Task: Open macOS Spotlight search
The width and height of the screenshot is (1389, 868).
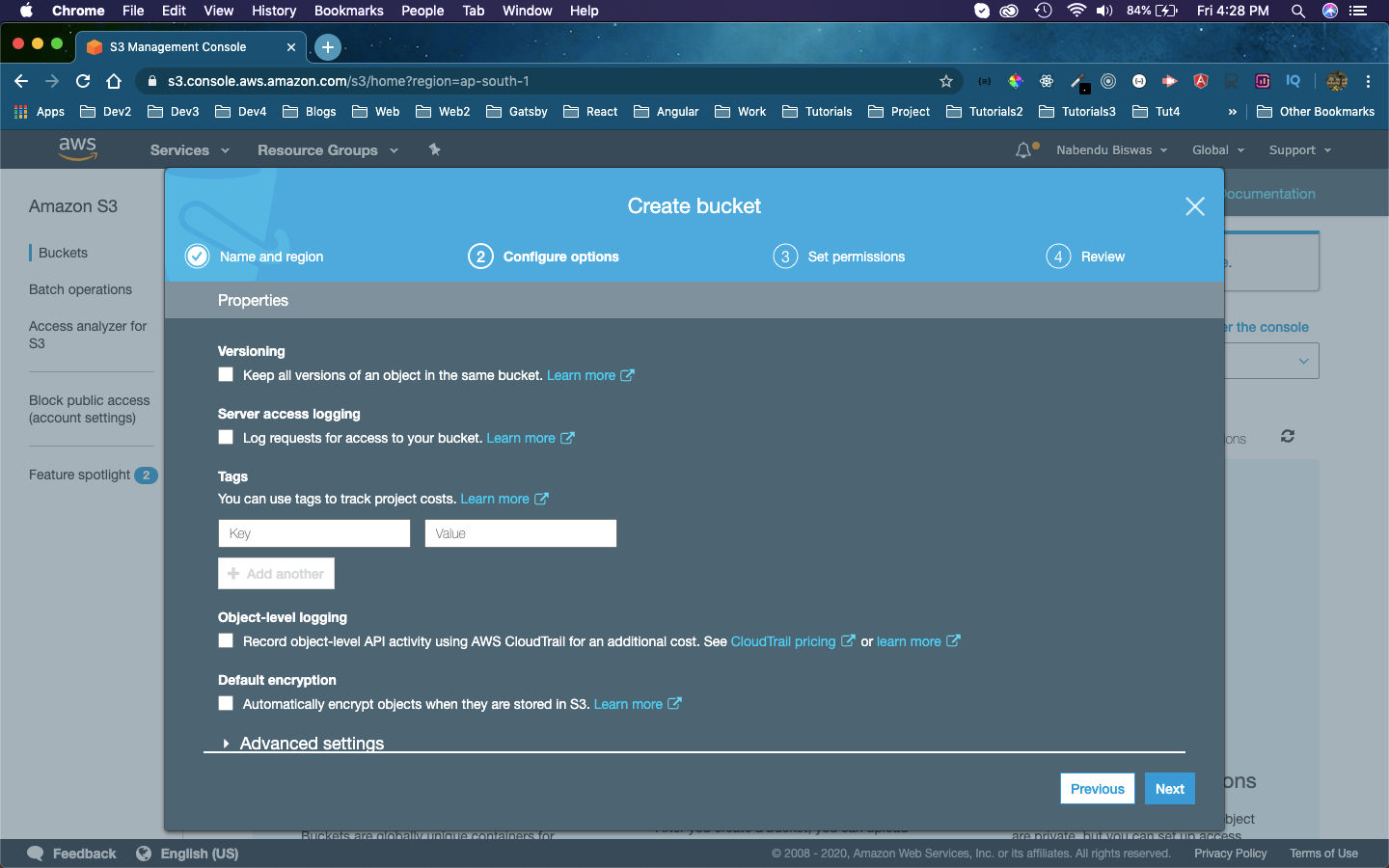Action: point(1298,11)
